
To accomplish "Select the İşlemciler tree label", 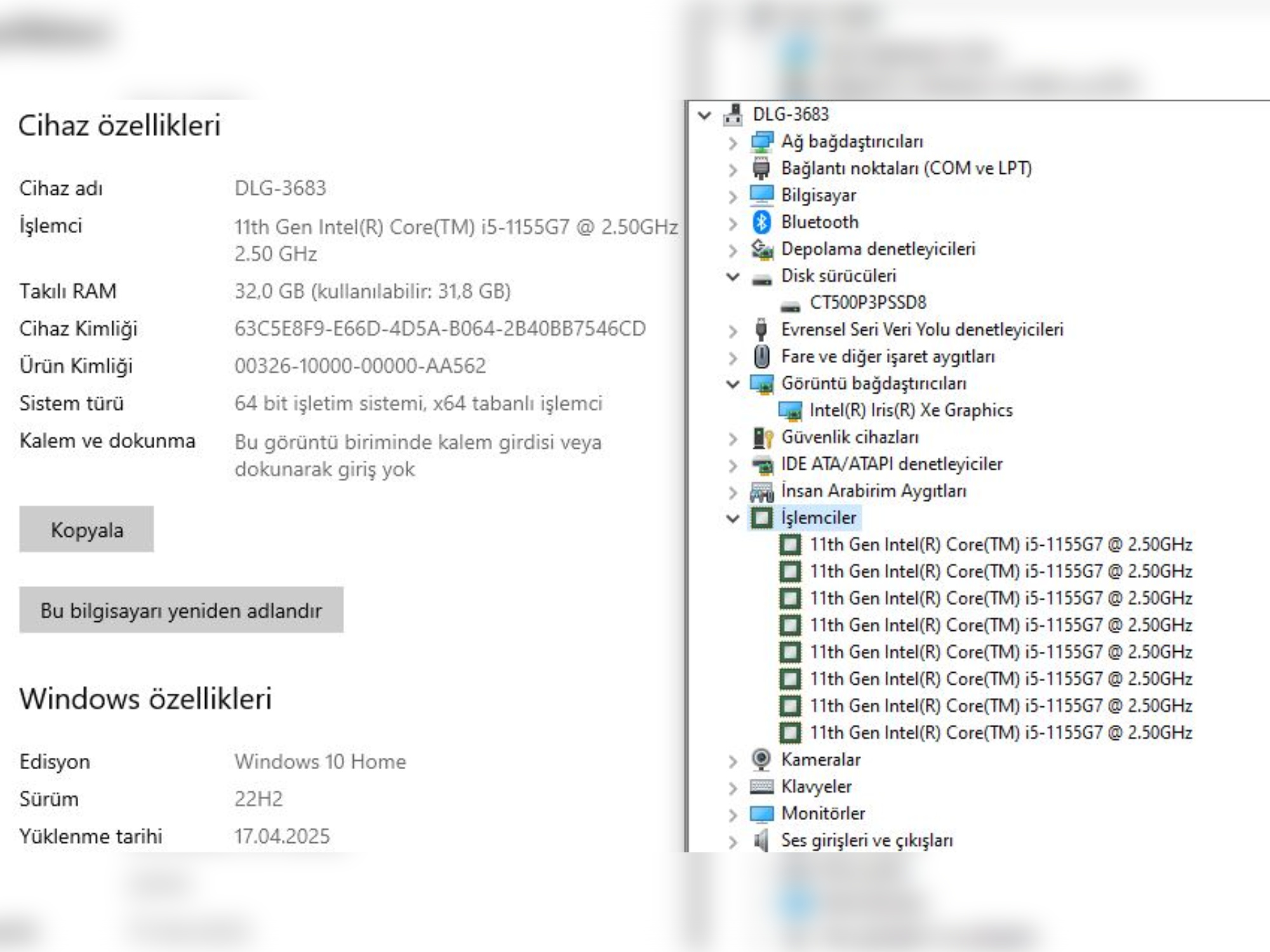I will 819,518.
